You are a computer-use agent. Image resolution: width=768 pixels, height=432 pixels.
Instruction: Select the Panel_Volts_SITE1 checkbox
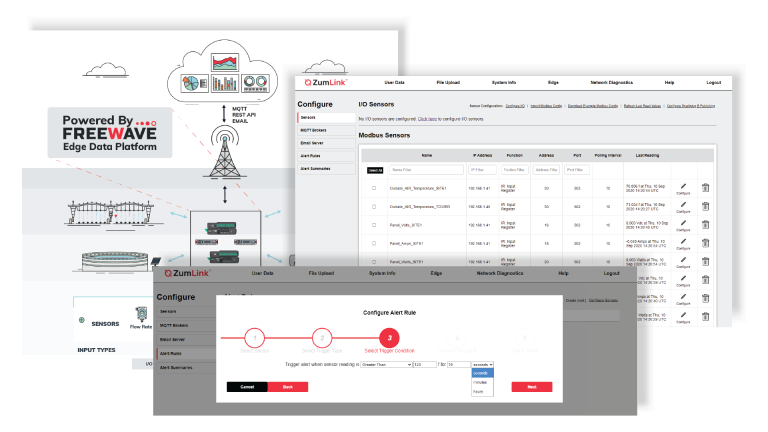(374, 225)
